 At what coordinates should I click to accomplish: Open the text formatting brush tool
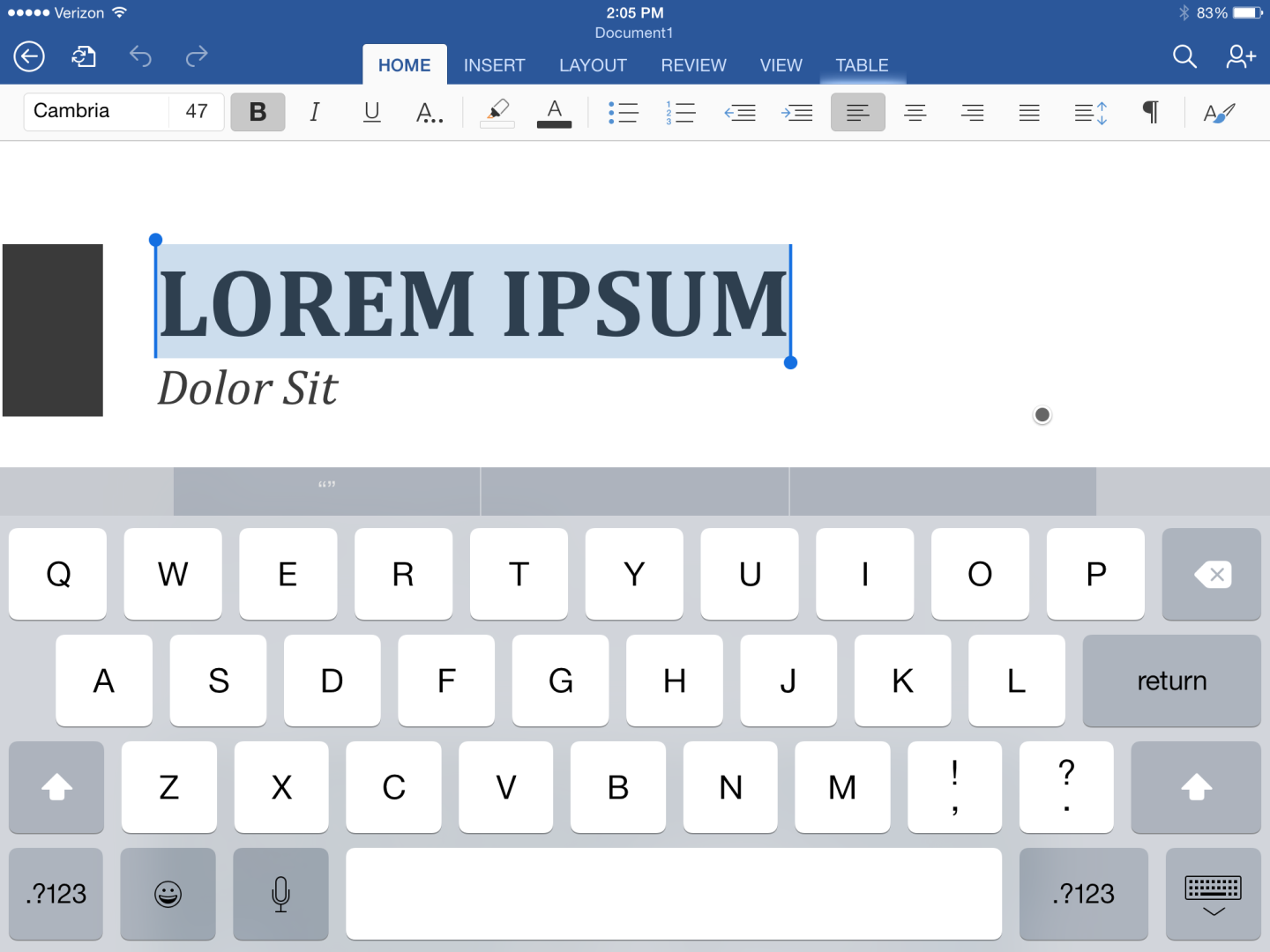(x=1219, y=112)
